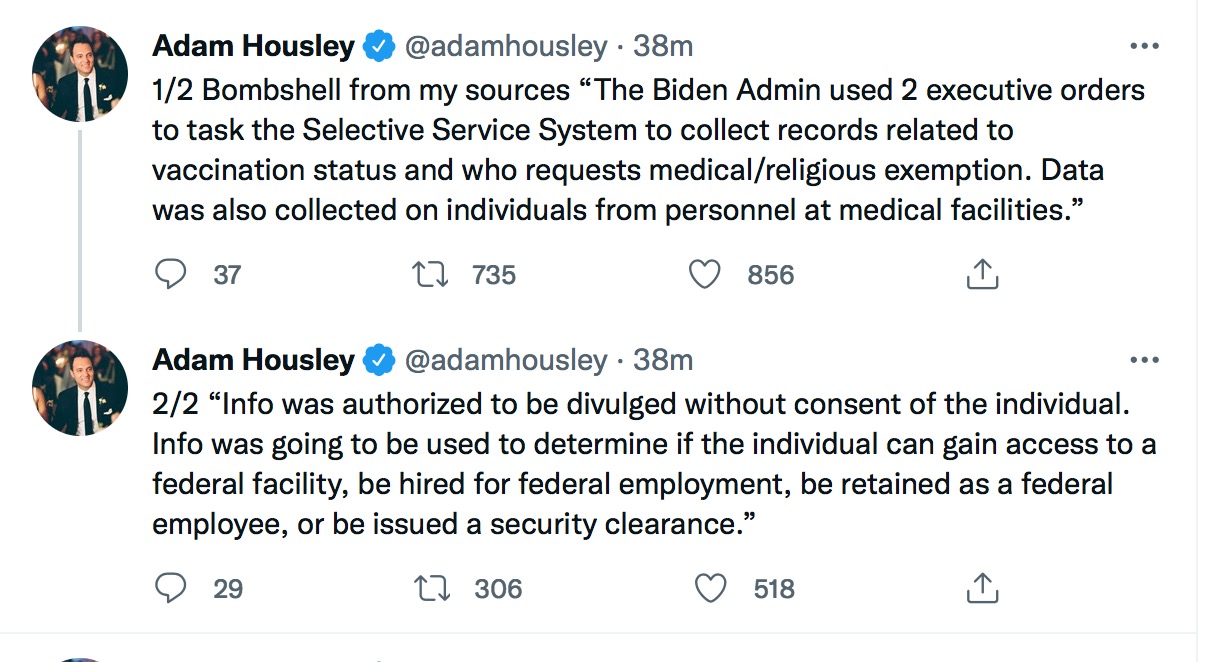Click Adam Housley name on second tweet

253,360
